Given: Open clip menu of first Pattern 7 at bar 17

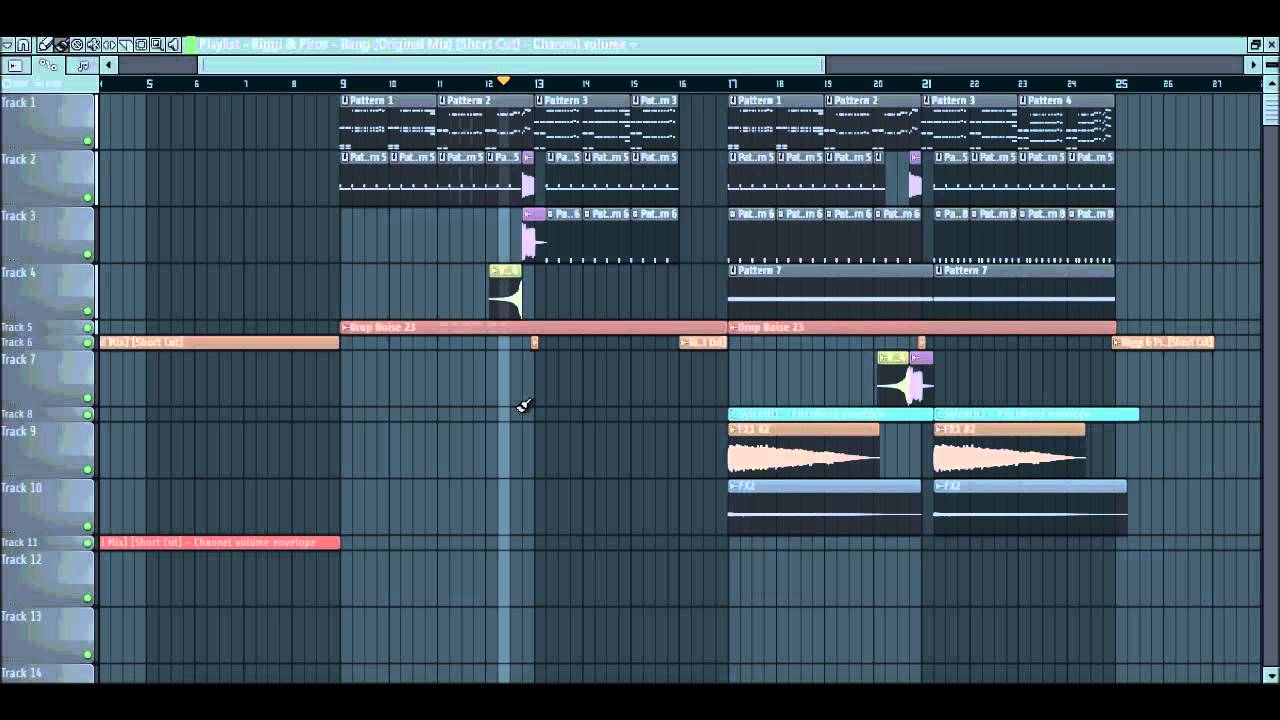Looking at the screenshot, I should pos(733,270).
